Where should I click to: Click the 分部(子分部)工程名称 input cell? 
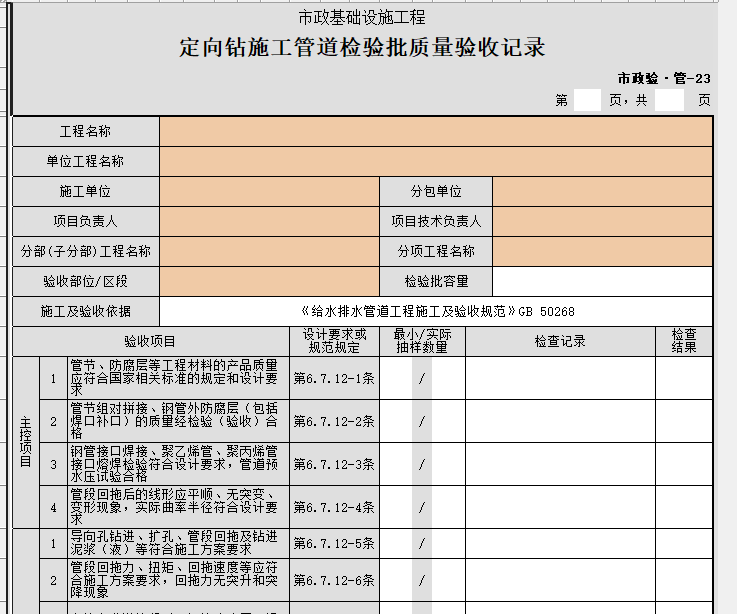[268, 252]
